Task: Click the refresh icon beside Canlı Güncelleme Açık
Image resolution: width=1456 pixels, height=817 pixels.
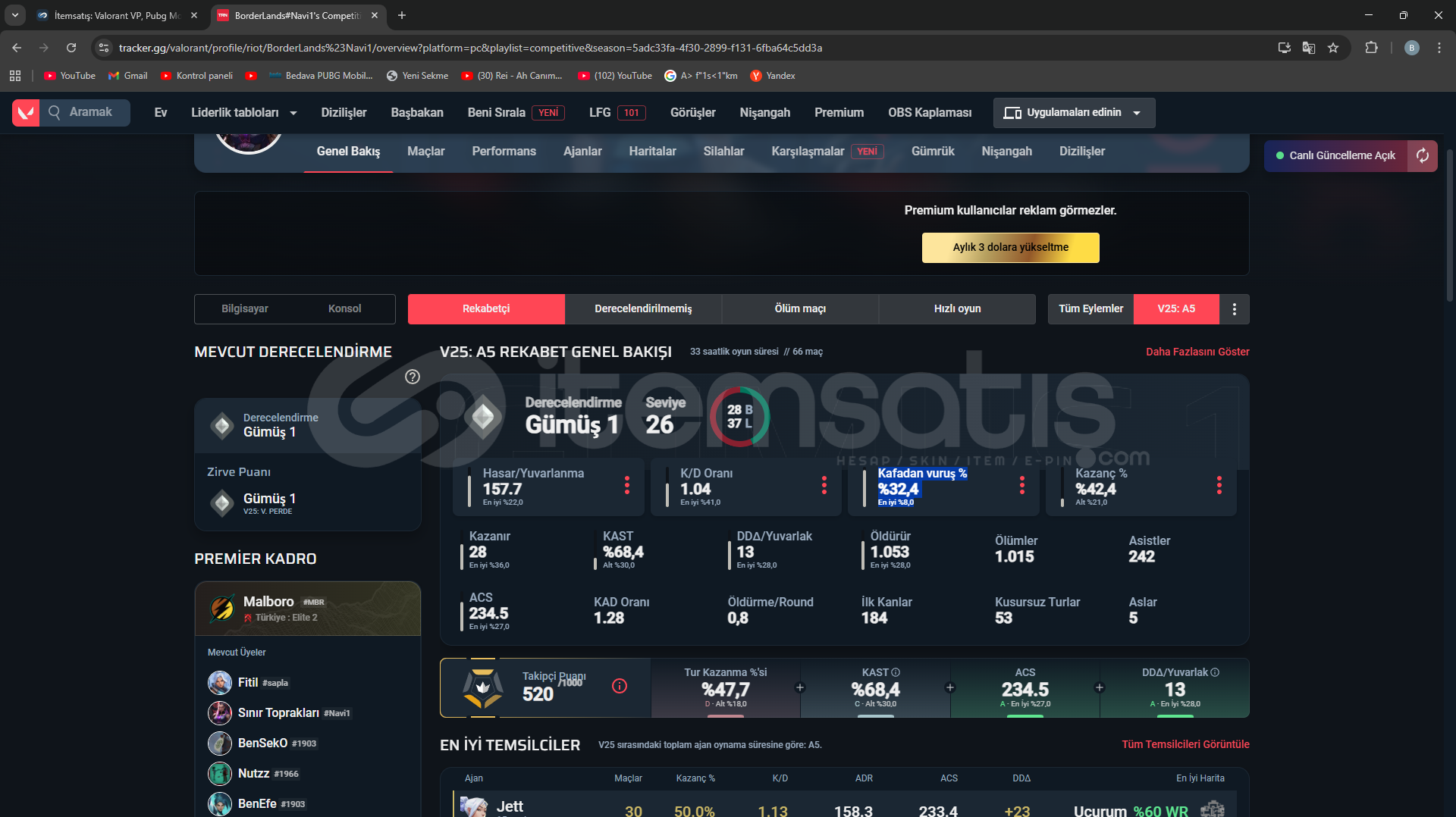Action: point(1423,155)
